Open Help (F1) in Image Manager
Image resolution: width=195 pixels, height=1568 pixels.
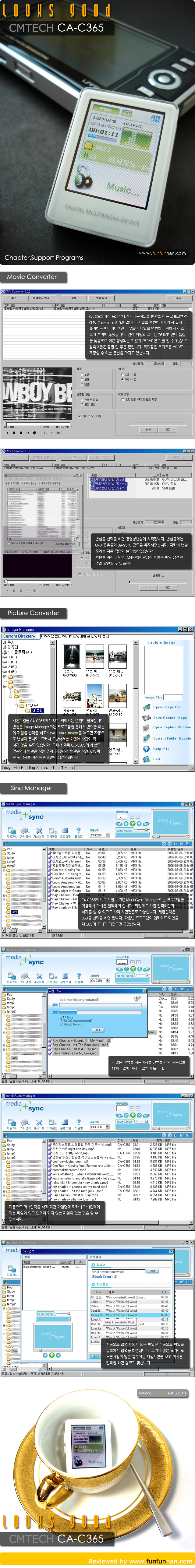coord(147,749)
